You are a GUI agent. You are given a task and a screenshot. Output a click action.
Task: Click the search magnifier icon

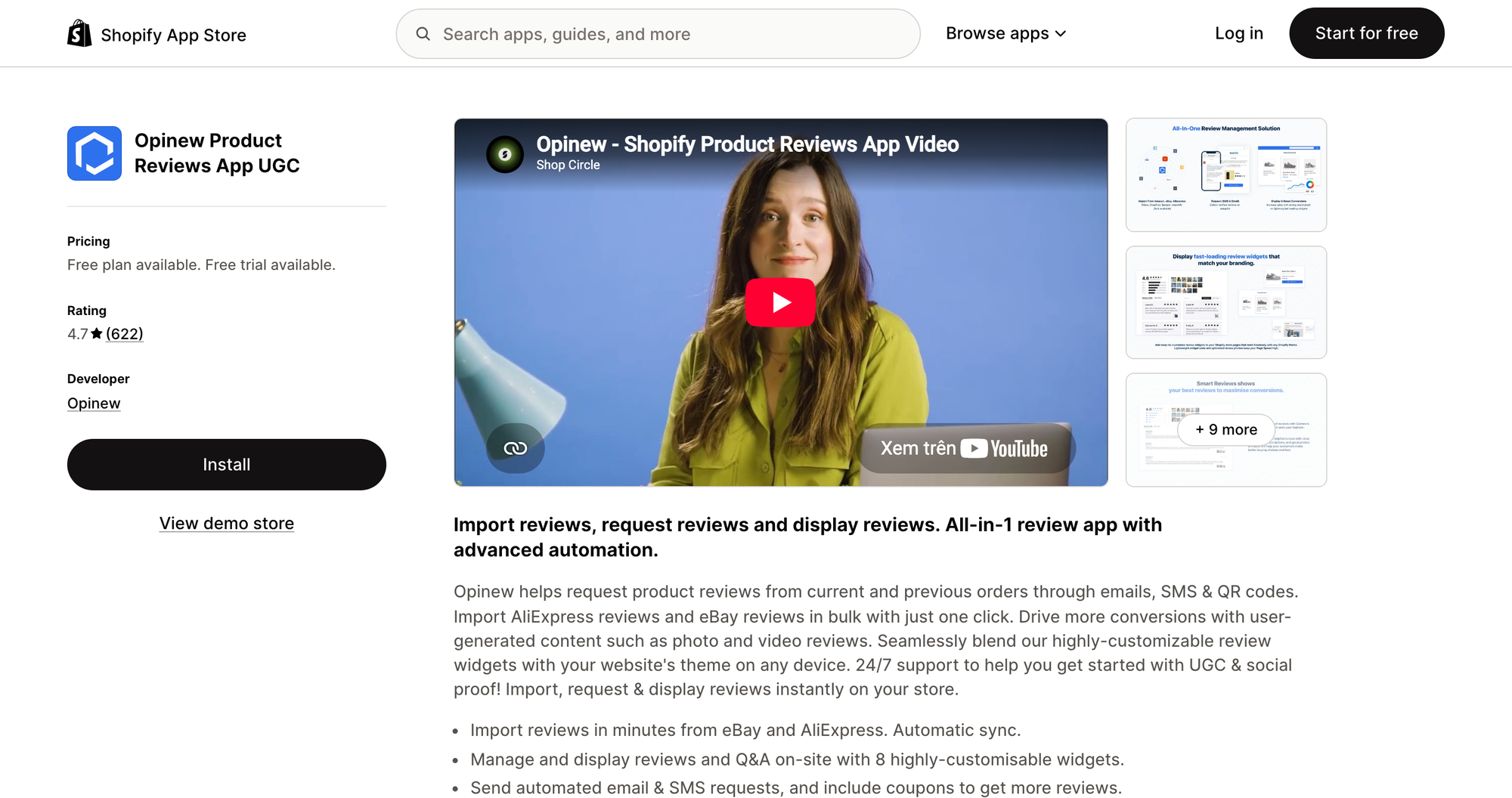point(423,34)
